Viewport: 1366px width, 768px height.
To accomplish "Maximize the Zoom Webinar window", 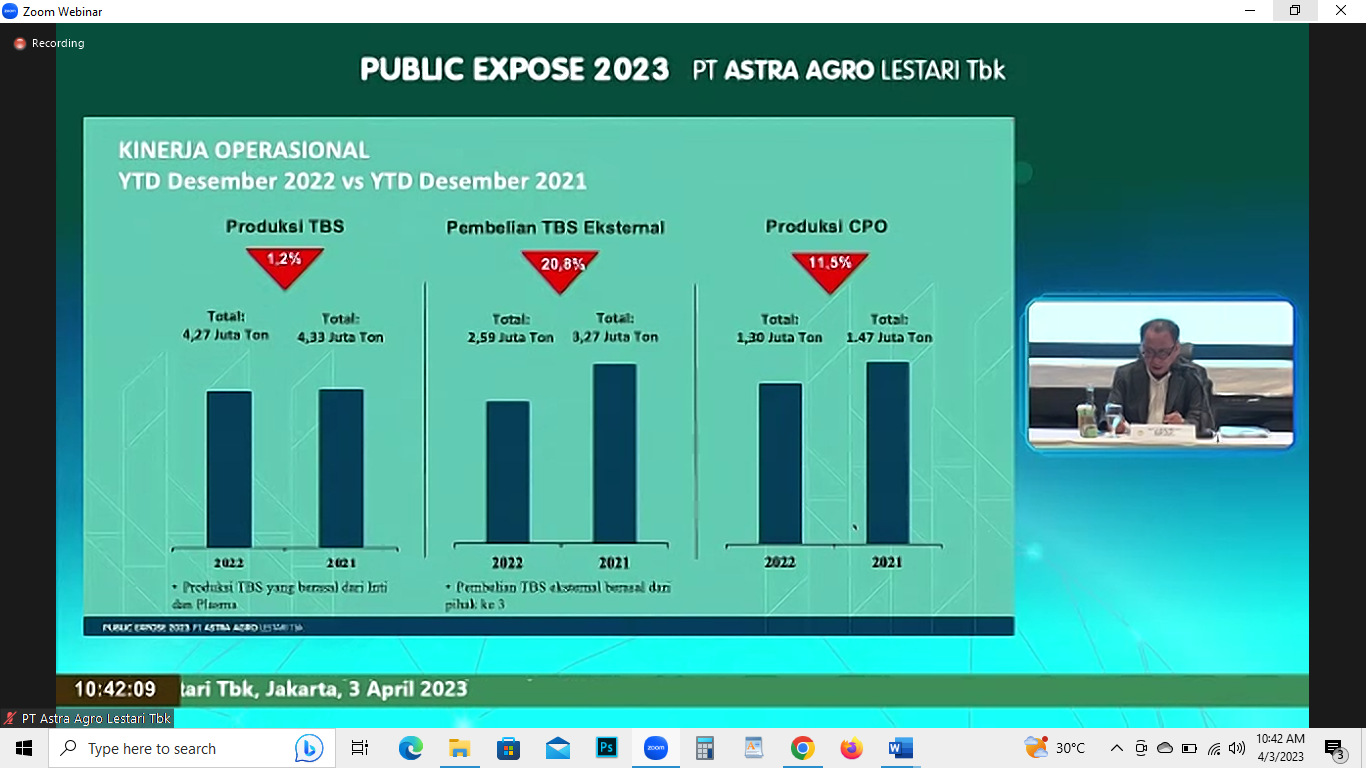I will point(1295,11).
